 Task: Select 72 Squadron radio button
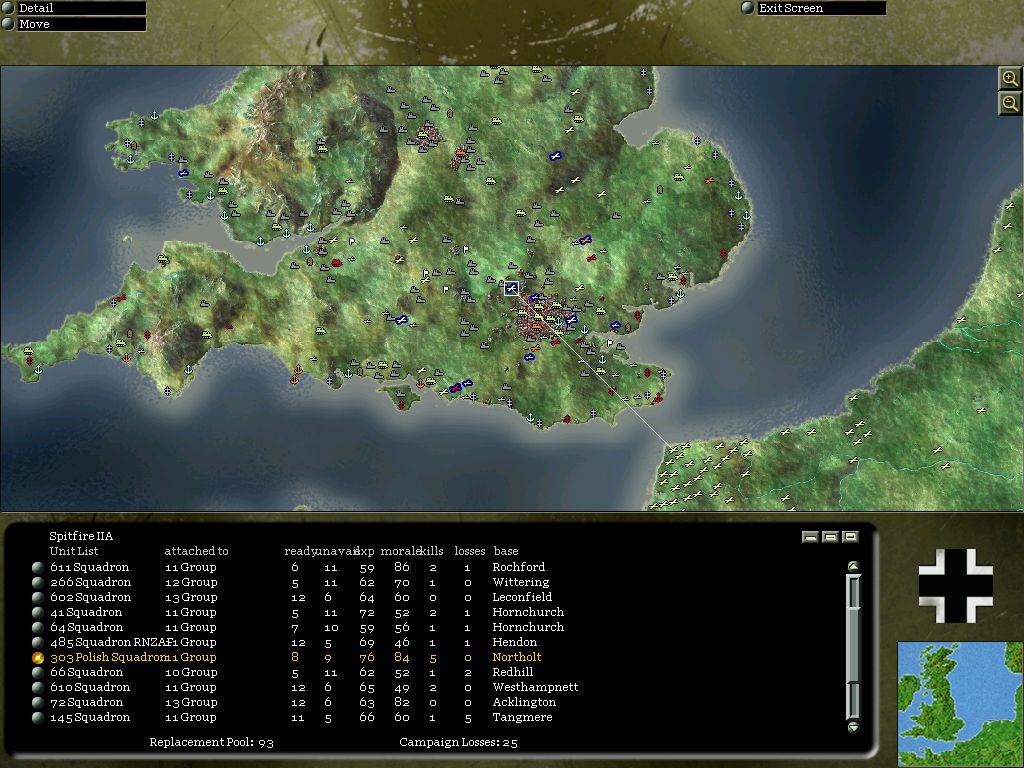38,703
